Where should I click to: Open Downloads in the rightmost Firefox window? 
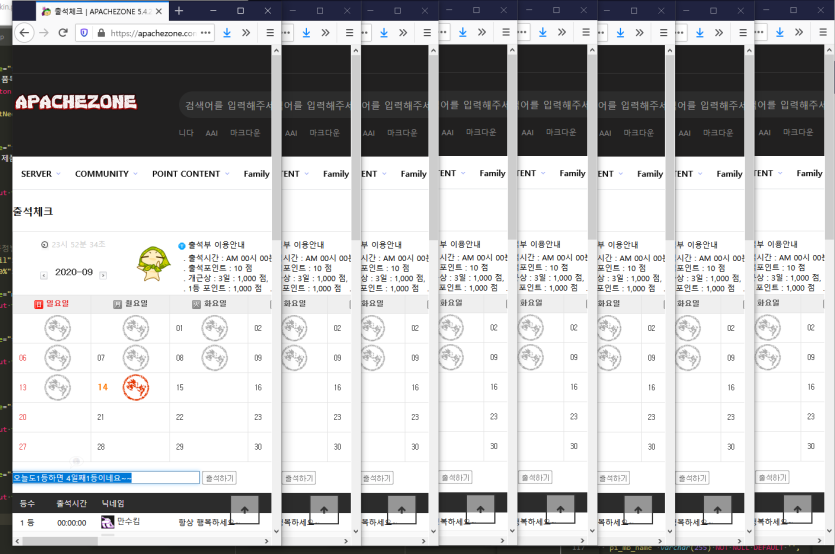tap(780, 32)
